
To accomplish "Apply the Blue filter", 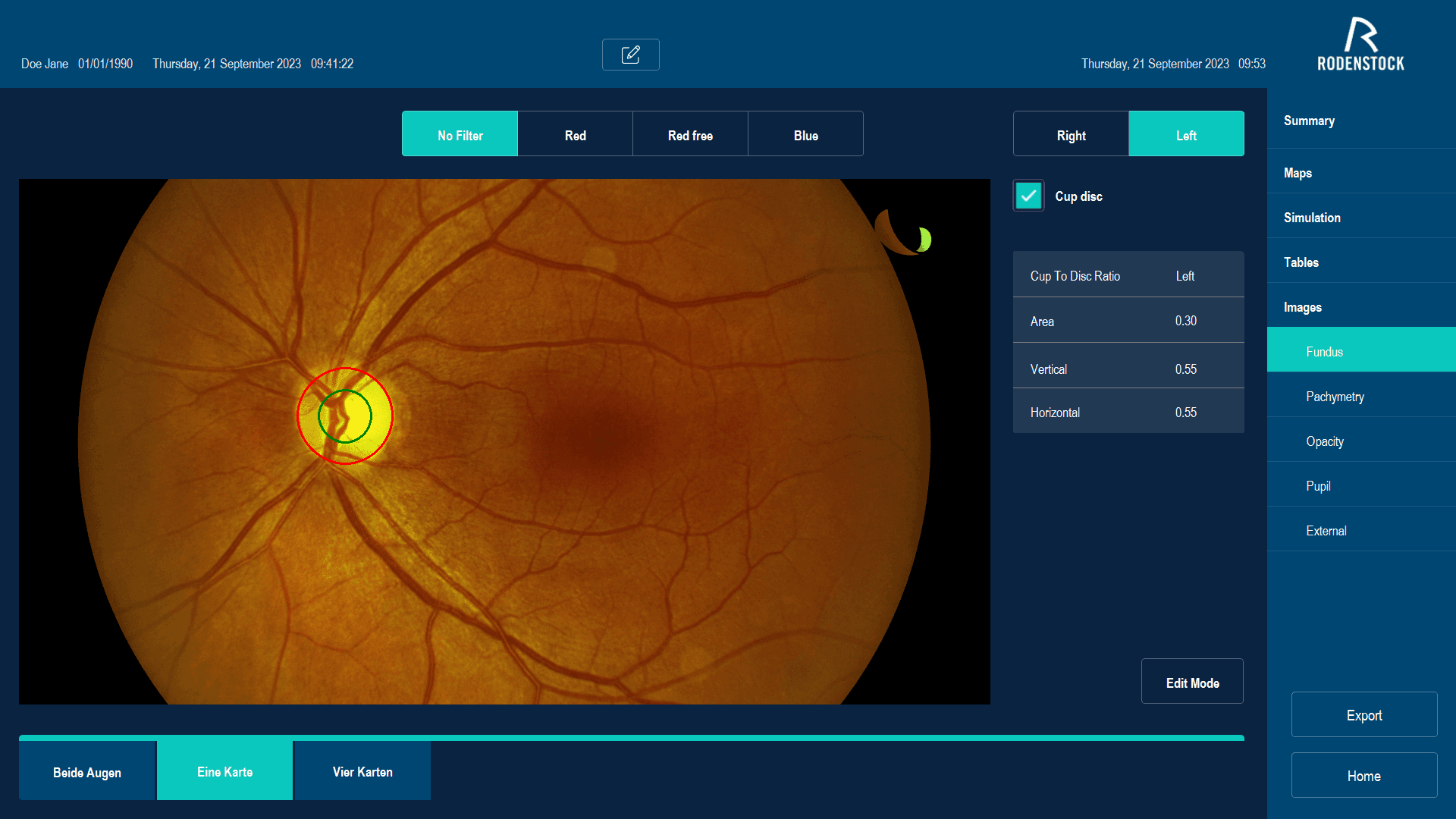I will point(805,134).
